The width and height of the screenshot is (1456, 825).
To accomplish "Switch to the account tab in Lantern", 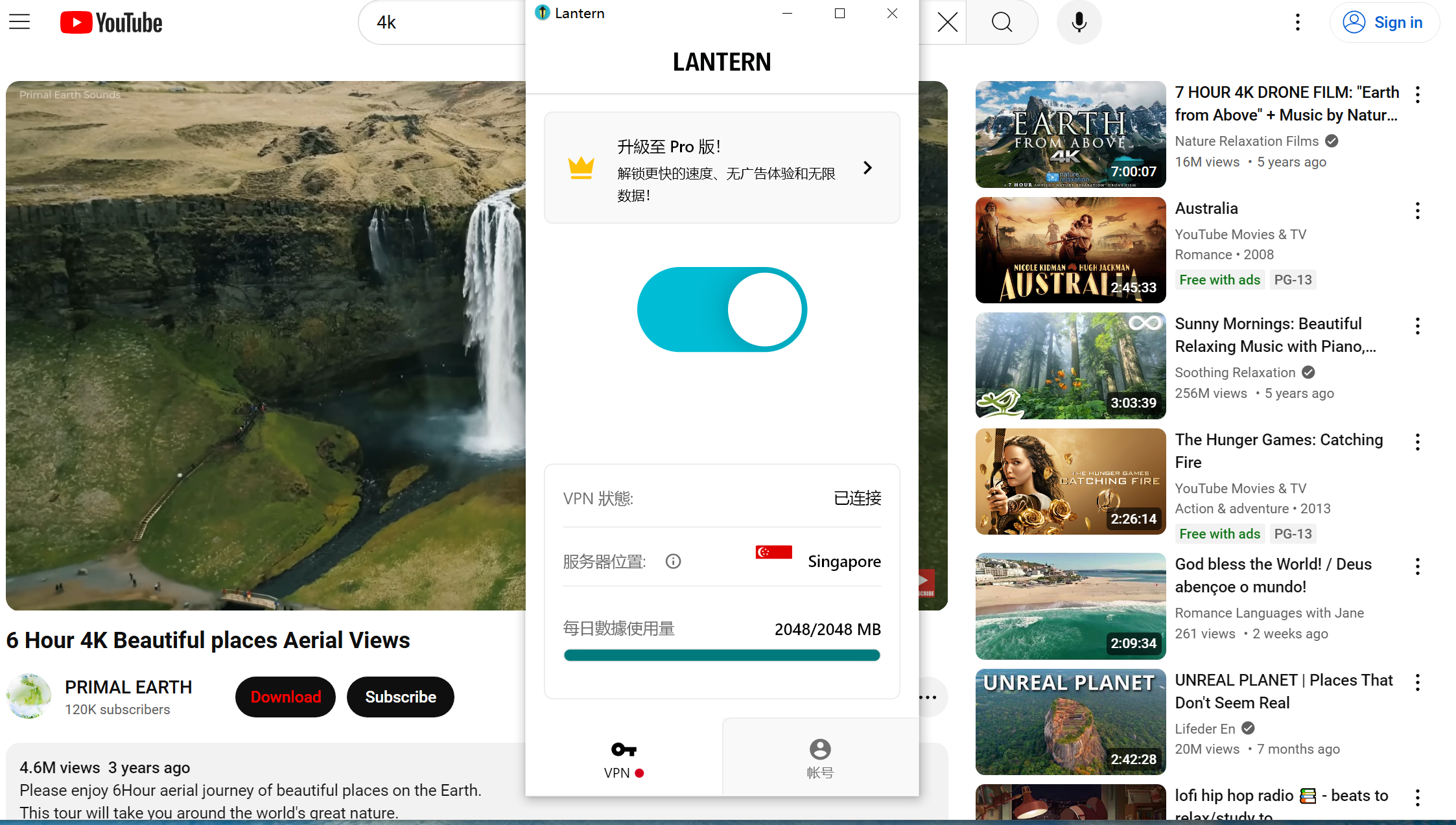I will click(x=820, y=758).
